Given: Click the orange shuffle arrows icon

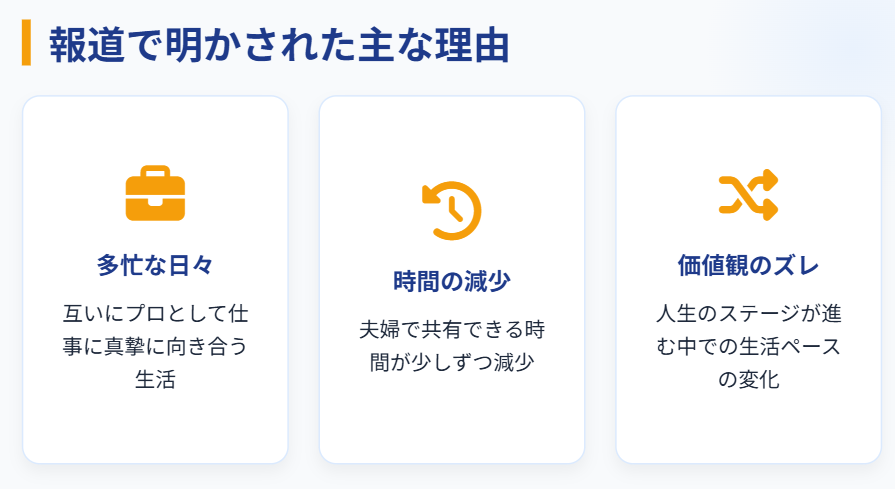Looking at the screenshot, I should pos(748,194).
